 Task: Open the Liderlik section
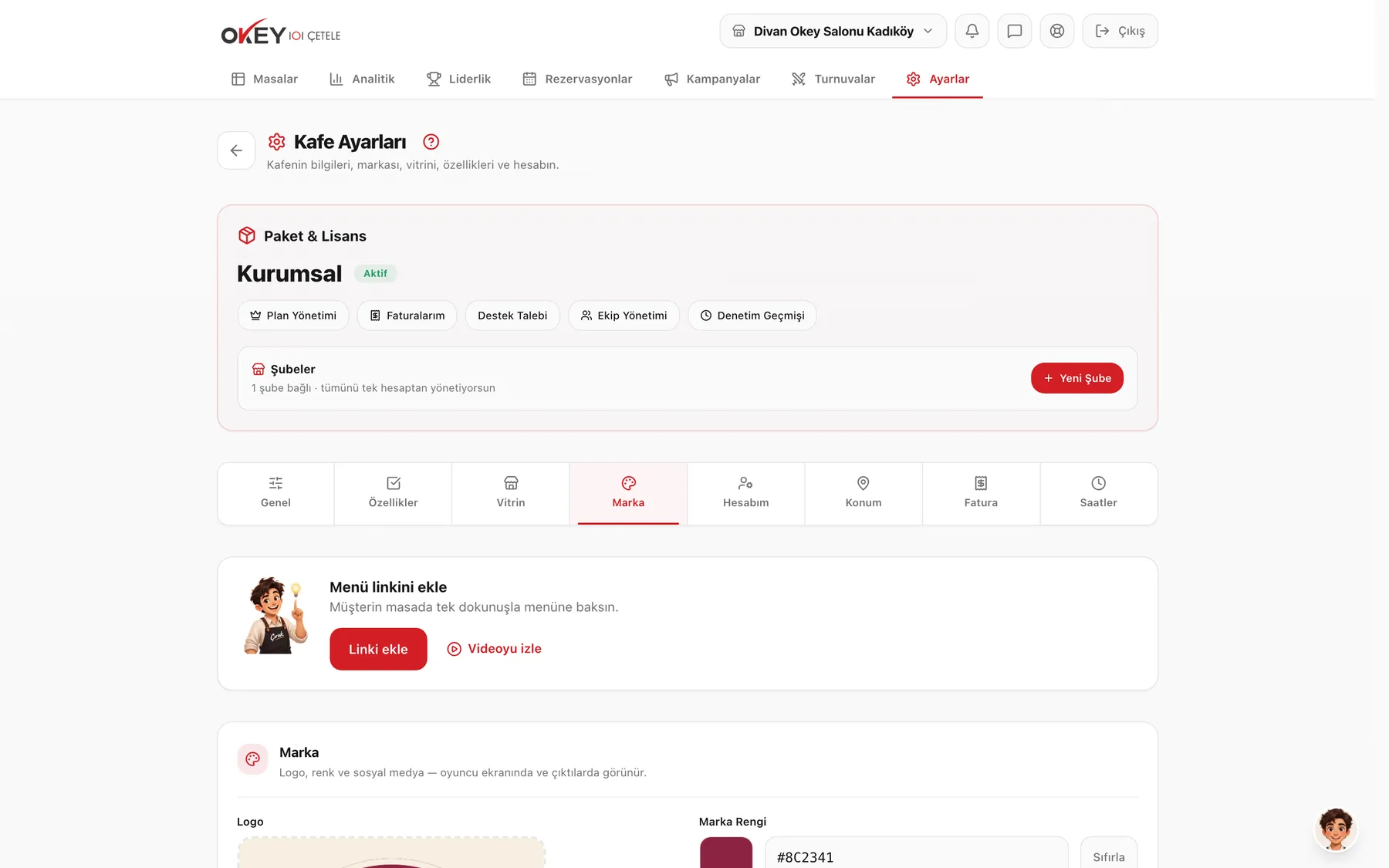[459, 79]
